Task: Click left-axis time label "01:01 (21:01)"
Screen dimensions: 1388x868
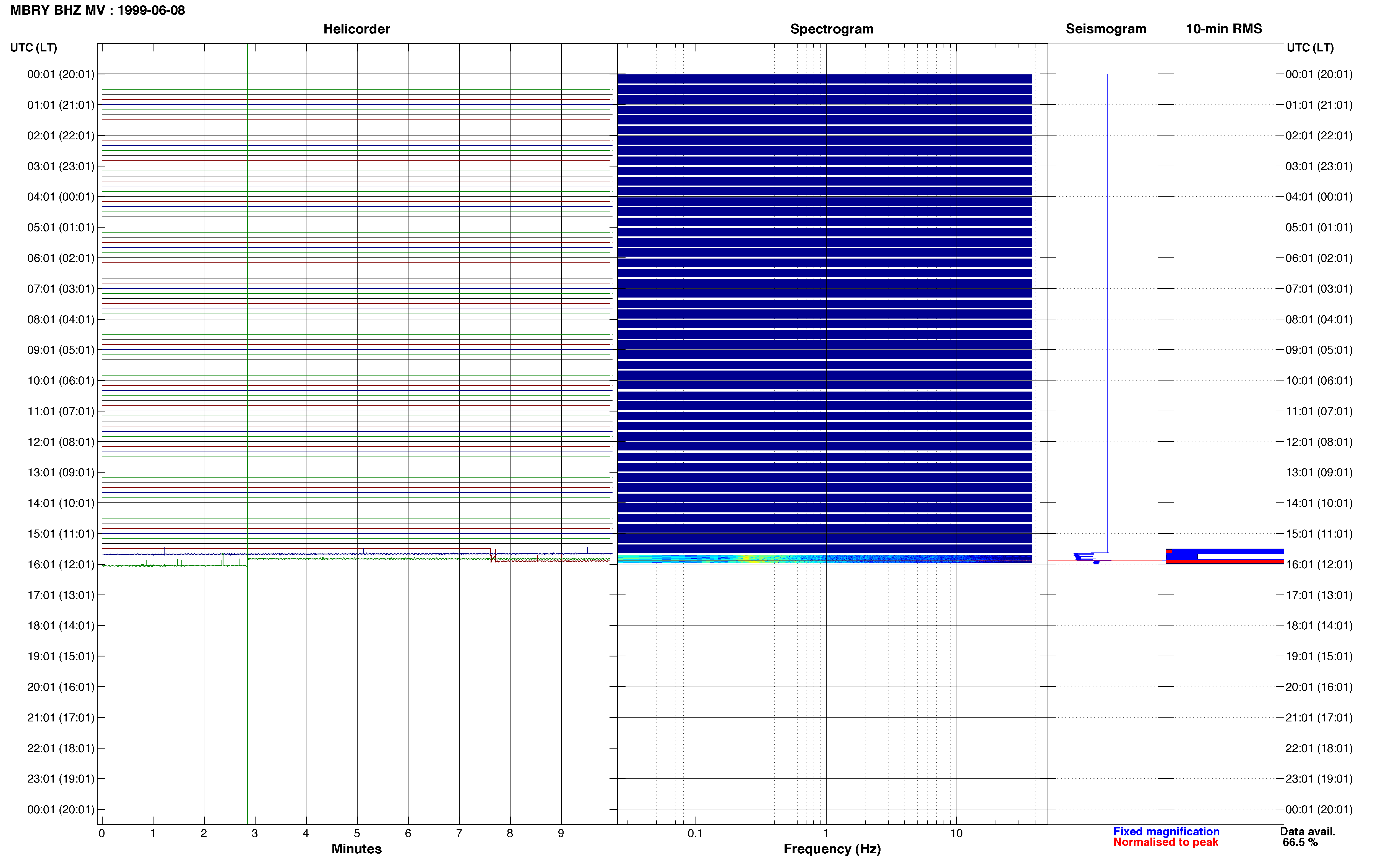Action: 61,105
